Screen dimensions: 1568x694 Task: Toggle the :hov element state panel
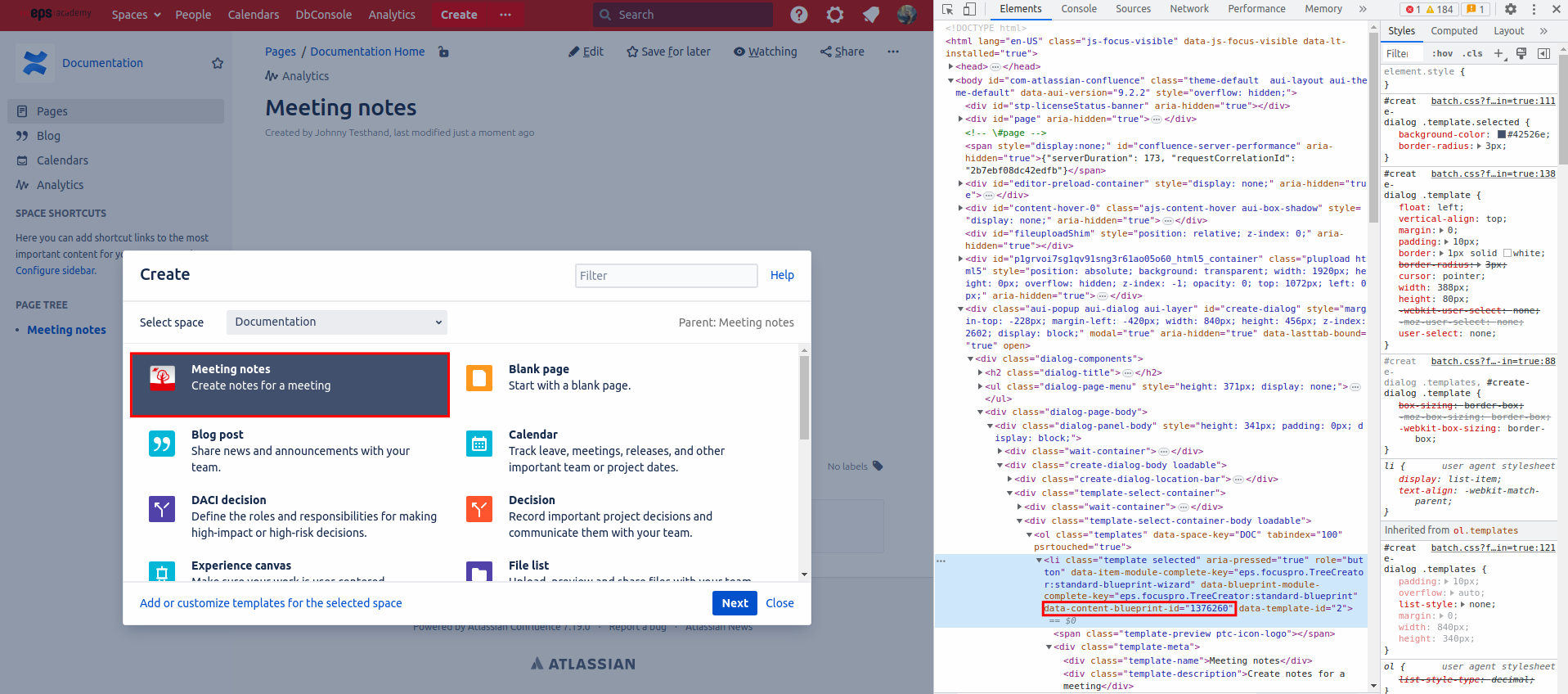pyautogui.click(x=1442, y=53)
